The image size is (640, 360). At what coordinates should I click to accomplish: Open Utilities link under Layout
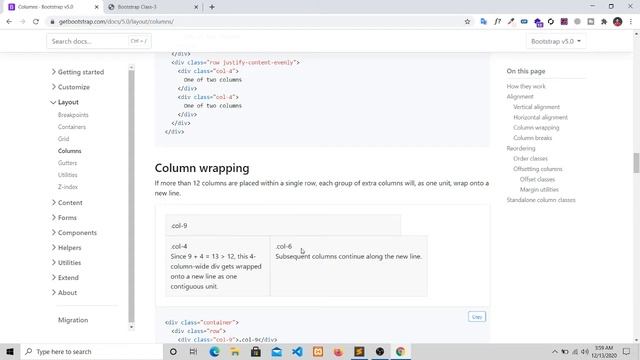(x=67, y=175)
